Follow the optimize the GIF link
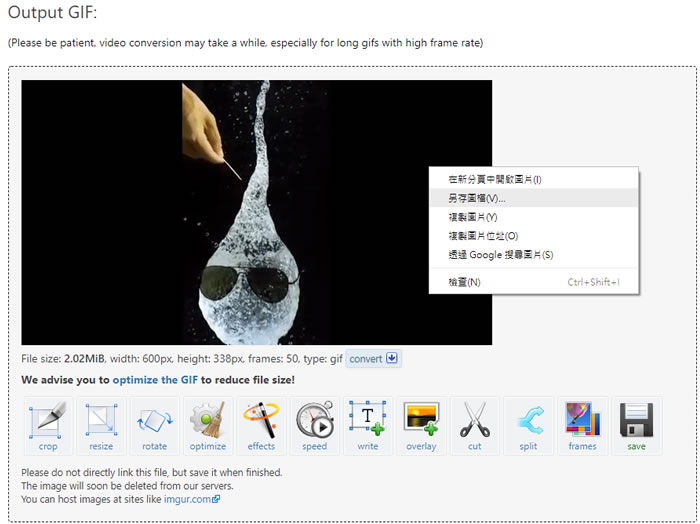700x524 pixels. [x=155, y=380]
